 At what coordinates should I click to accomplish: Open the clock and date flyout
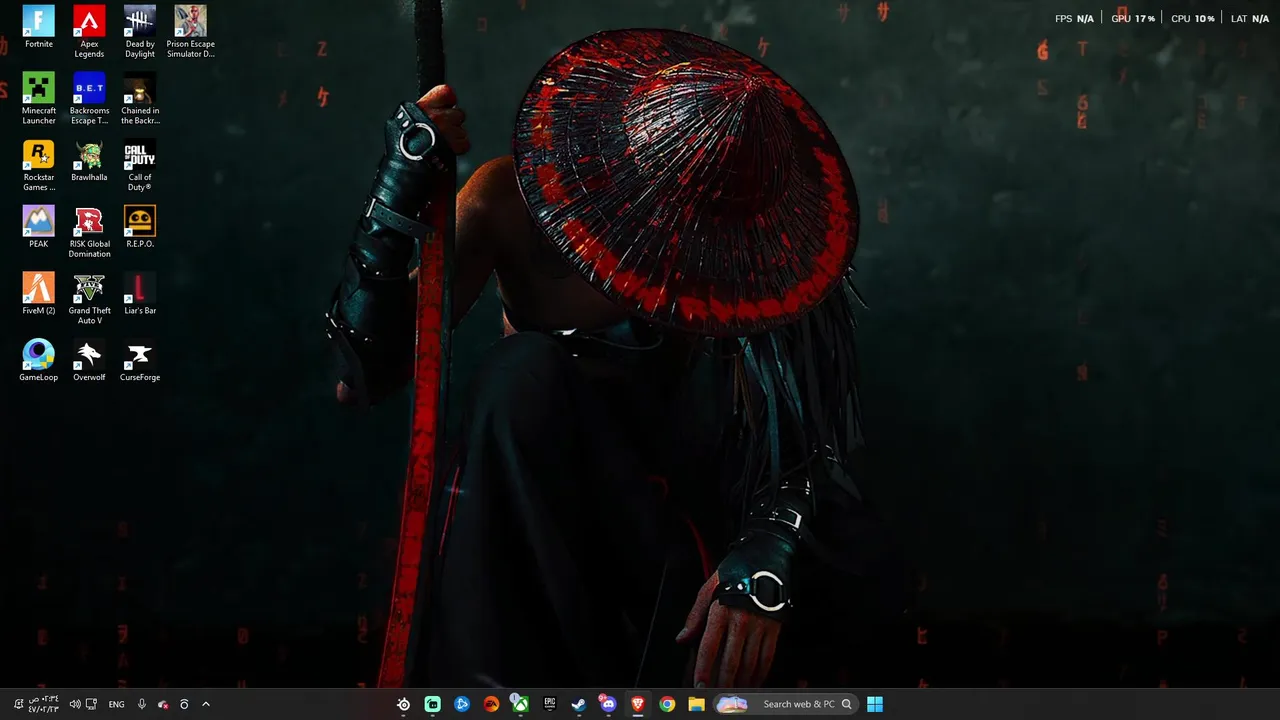tap(43, 704)
